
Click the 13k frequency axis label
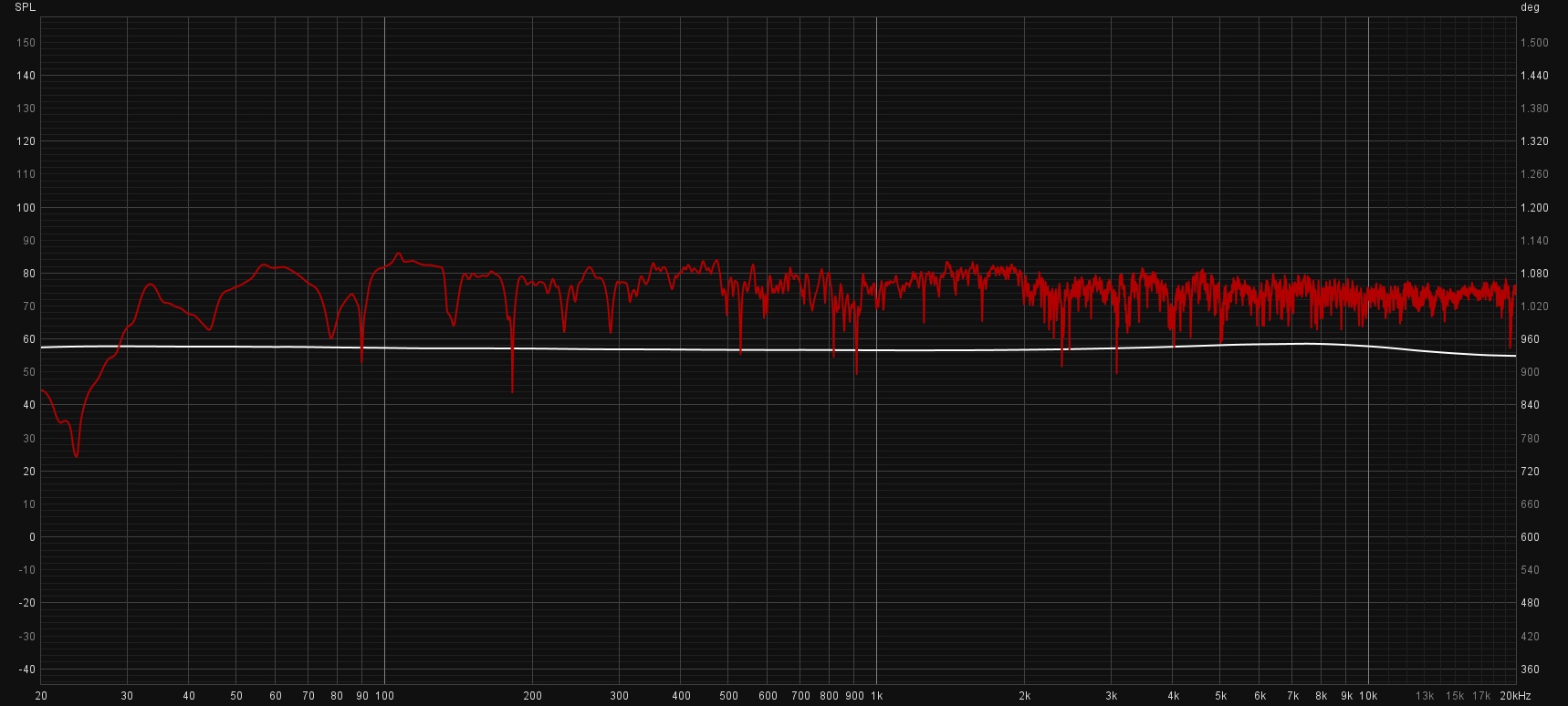click(1425, 696)
